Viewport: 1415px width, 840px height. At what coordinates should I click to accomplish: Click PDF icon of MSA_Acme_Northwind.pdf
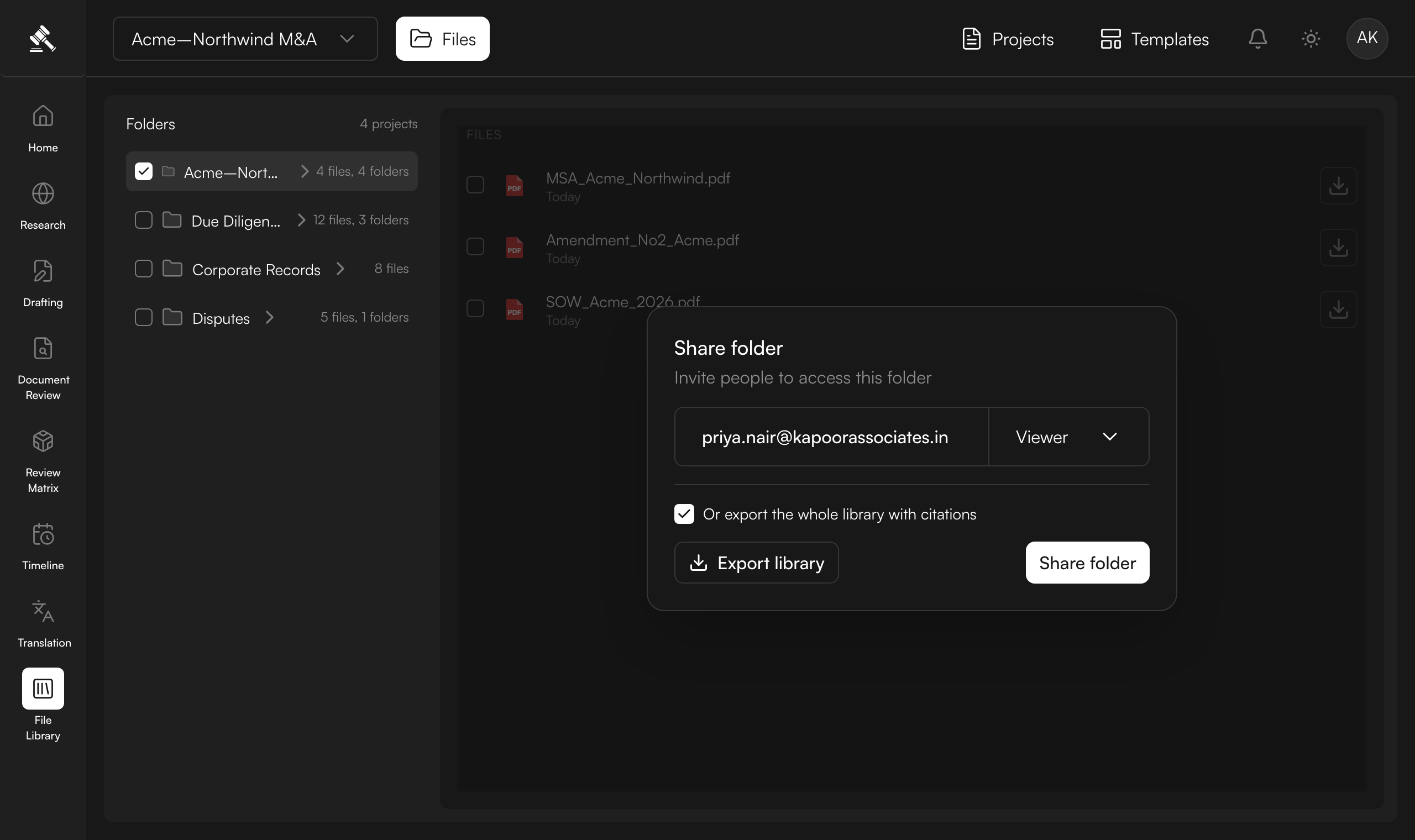[514, 185]
